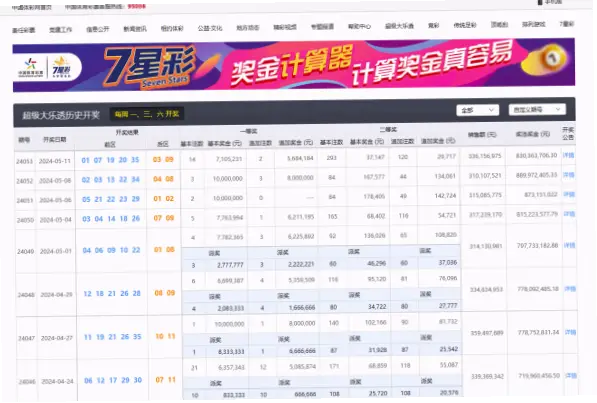
Task: Click front-zone ball 30 in draw 24046
Action: (x=138, y=380)
